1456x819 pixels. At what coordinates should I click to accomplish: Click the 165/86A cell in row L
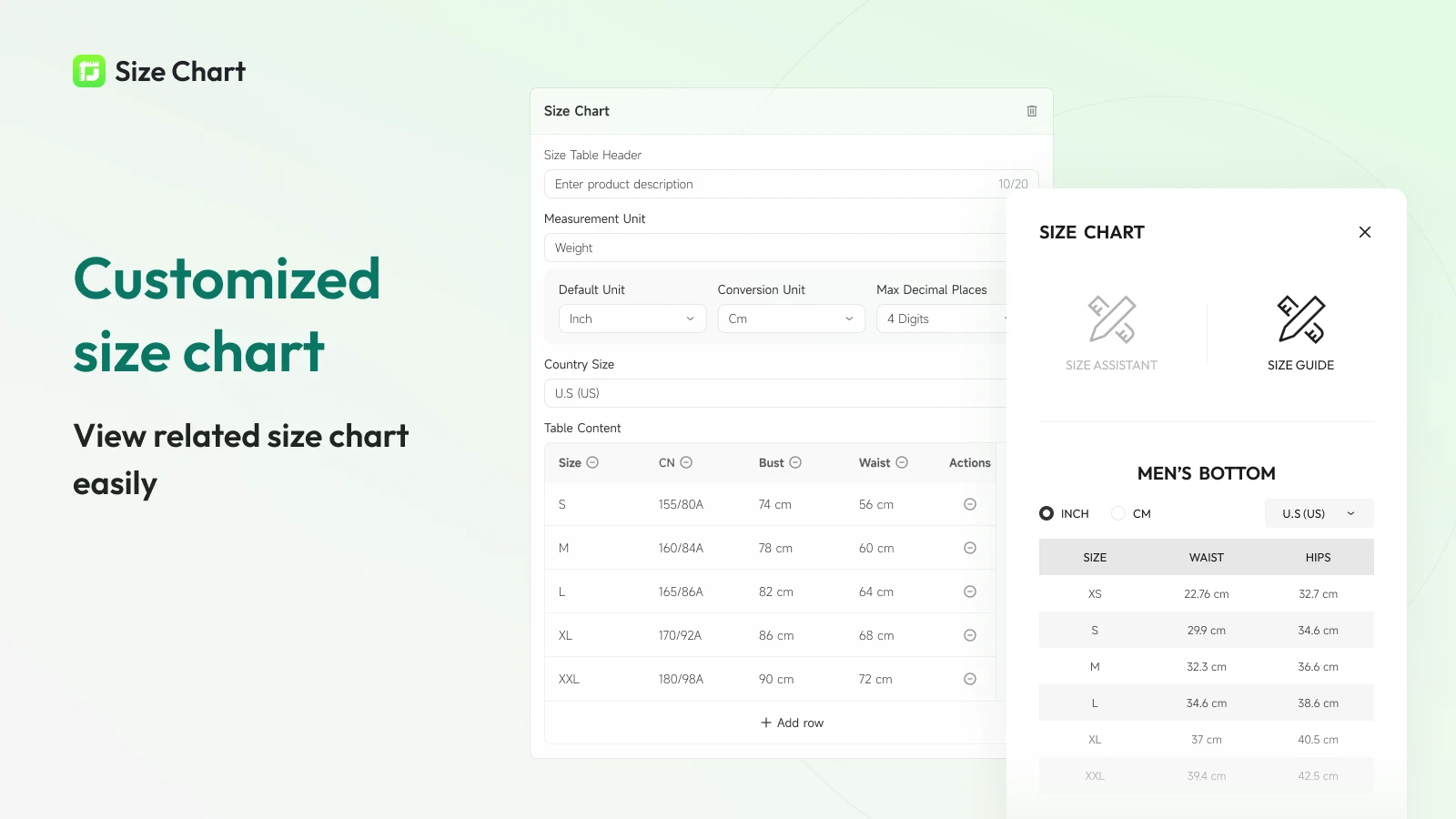[681, 591]
